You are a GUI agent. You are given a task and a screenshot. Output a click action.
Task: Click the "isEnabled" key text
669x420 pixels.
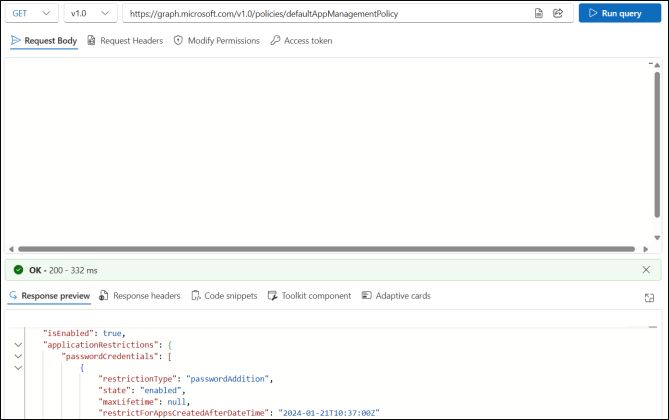click(68, 333)
